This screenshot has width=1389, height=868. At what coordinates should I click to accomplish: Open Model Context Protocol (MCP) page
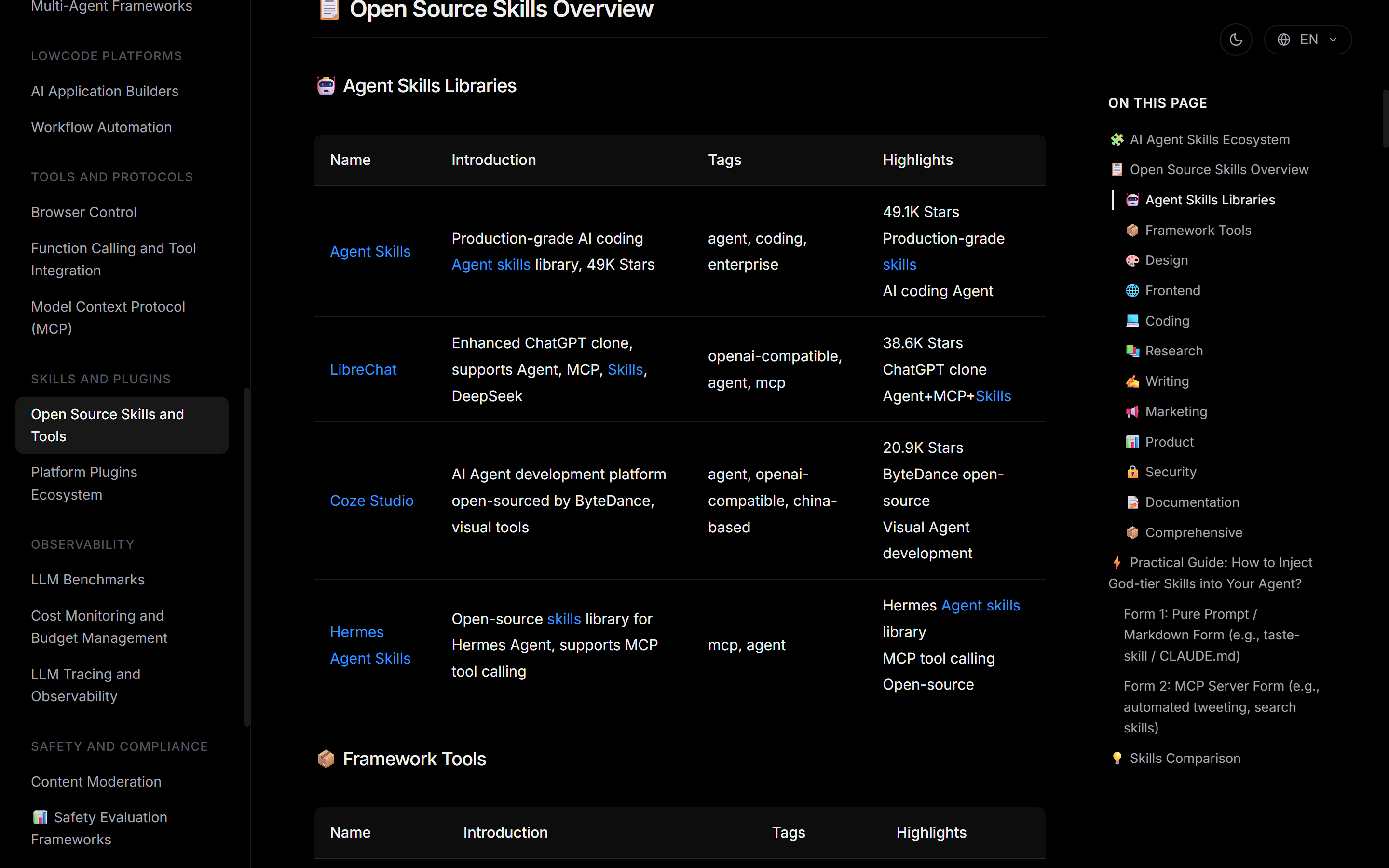(108, 317)
